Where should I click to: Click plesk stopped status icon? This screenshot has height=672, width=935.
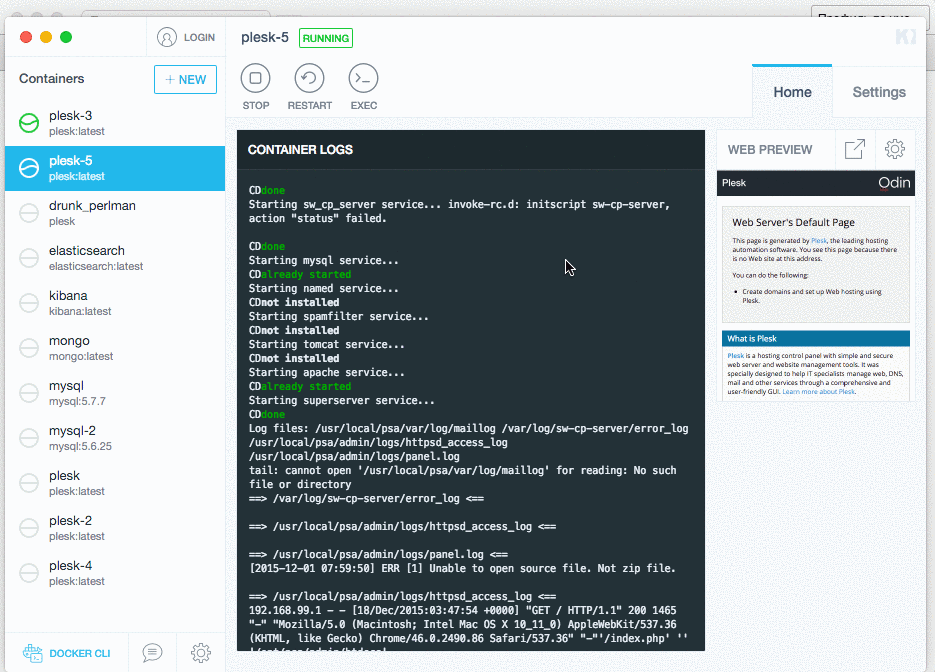(29, 483)
